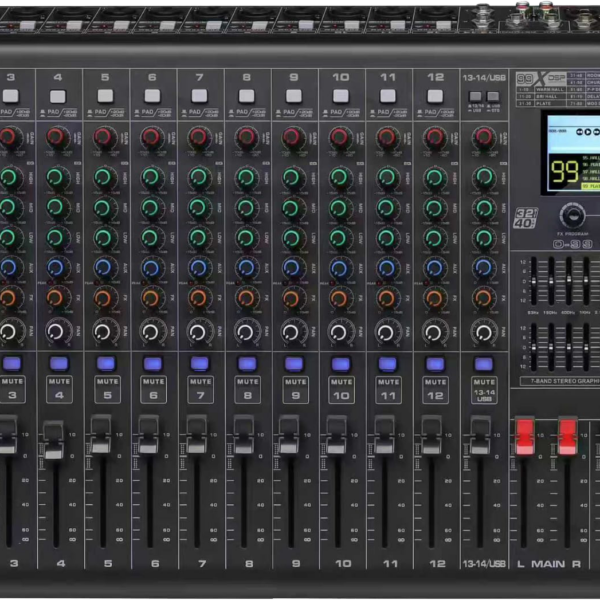Turn the red GAIN knob on channel 4
The width and height of the screenshot is (600, 600).
click(x=56, y=137)
